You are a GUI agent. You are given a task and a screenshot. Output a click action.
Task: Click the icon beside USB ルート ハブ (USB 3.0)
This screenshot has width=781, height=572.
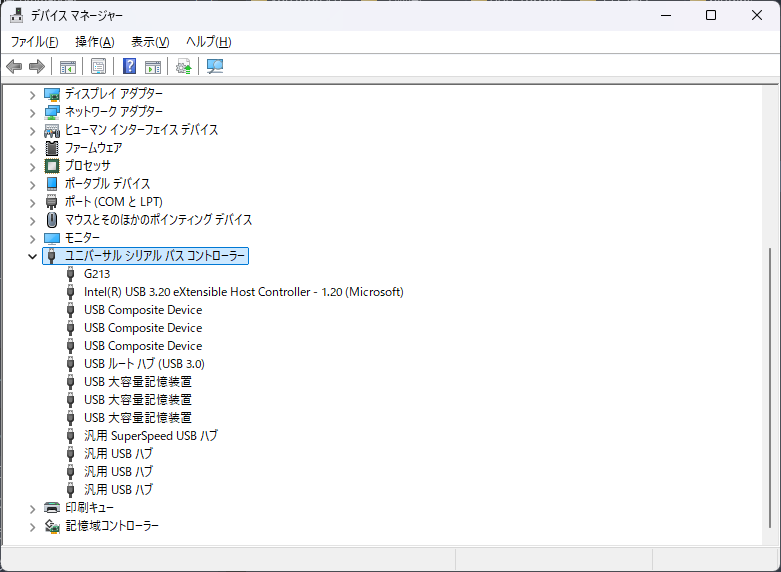(x=71, y=364)
